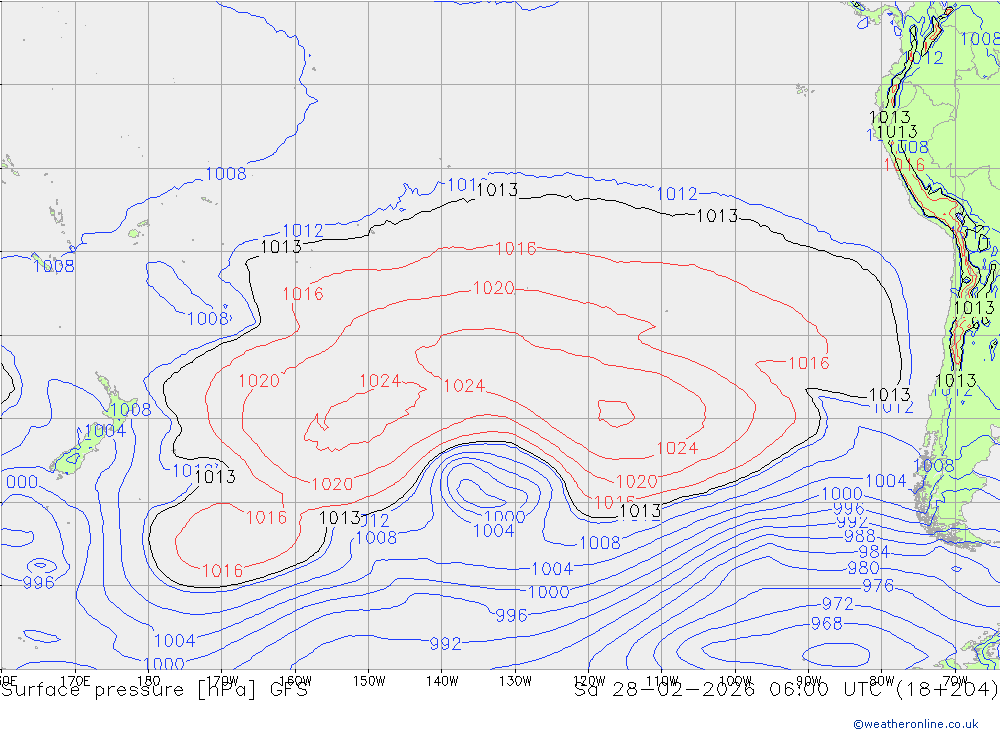This screenshot has height=733, width=1000.
Task: Select the 150W longitude label
Action: 369,681
